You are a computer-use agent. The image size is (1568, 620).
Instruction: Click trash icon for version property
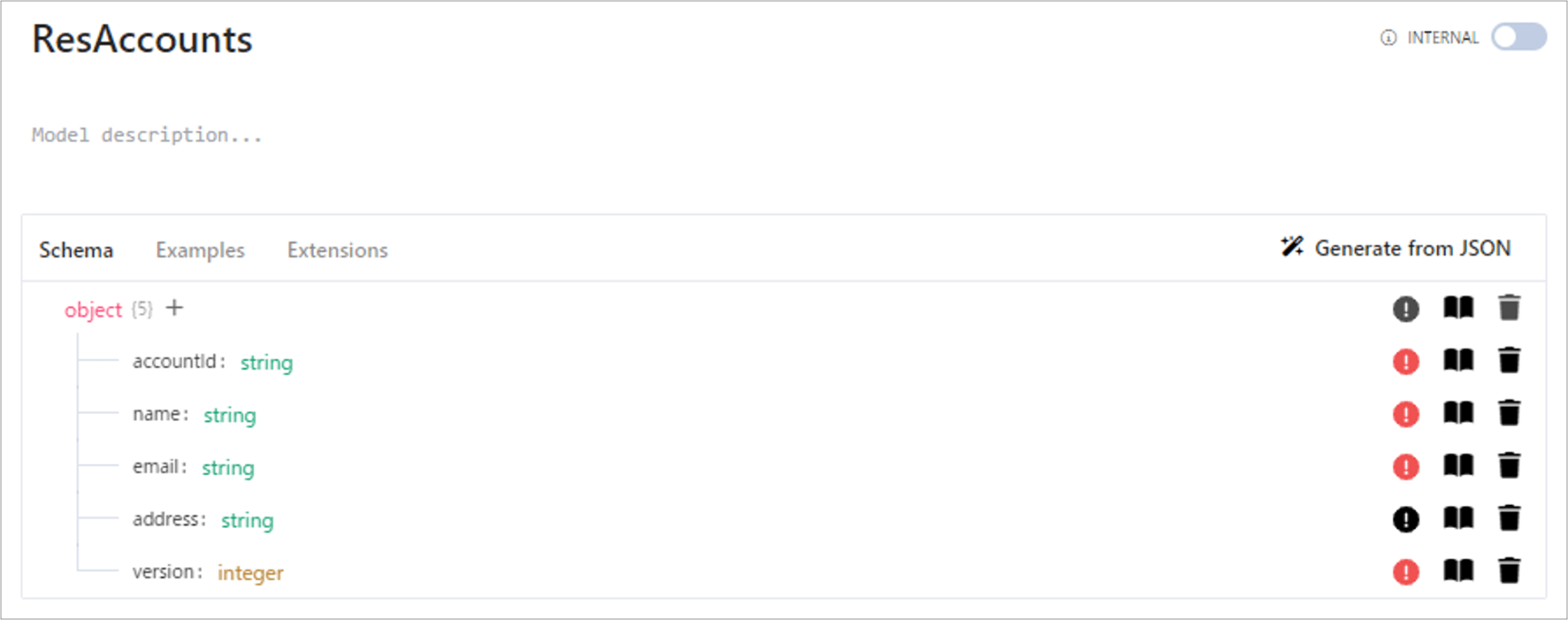[1508, 572]
